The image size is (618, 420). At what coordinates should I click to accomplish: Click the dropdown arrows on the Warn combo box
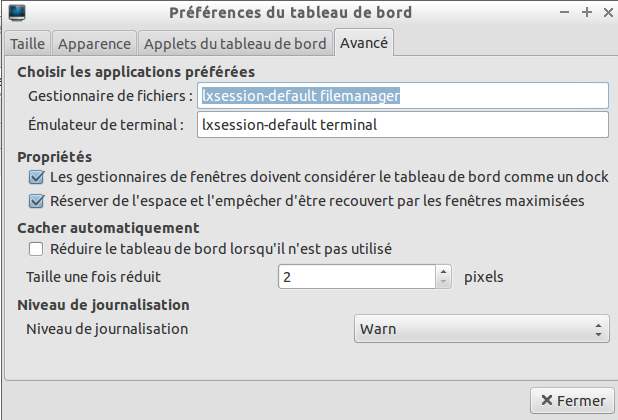pyautogui.click(x=598, y=329)
